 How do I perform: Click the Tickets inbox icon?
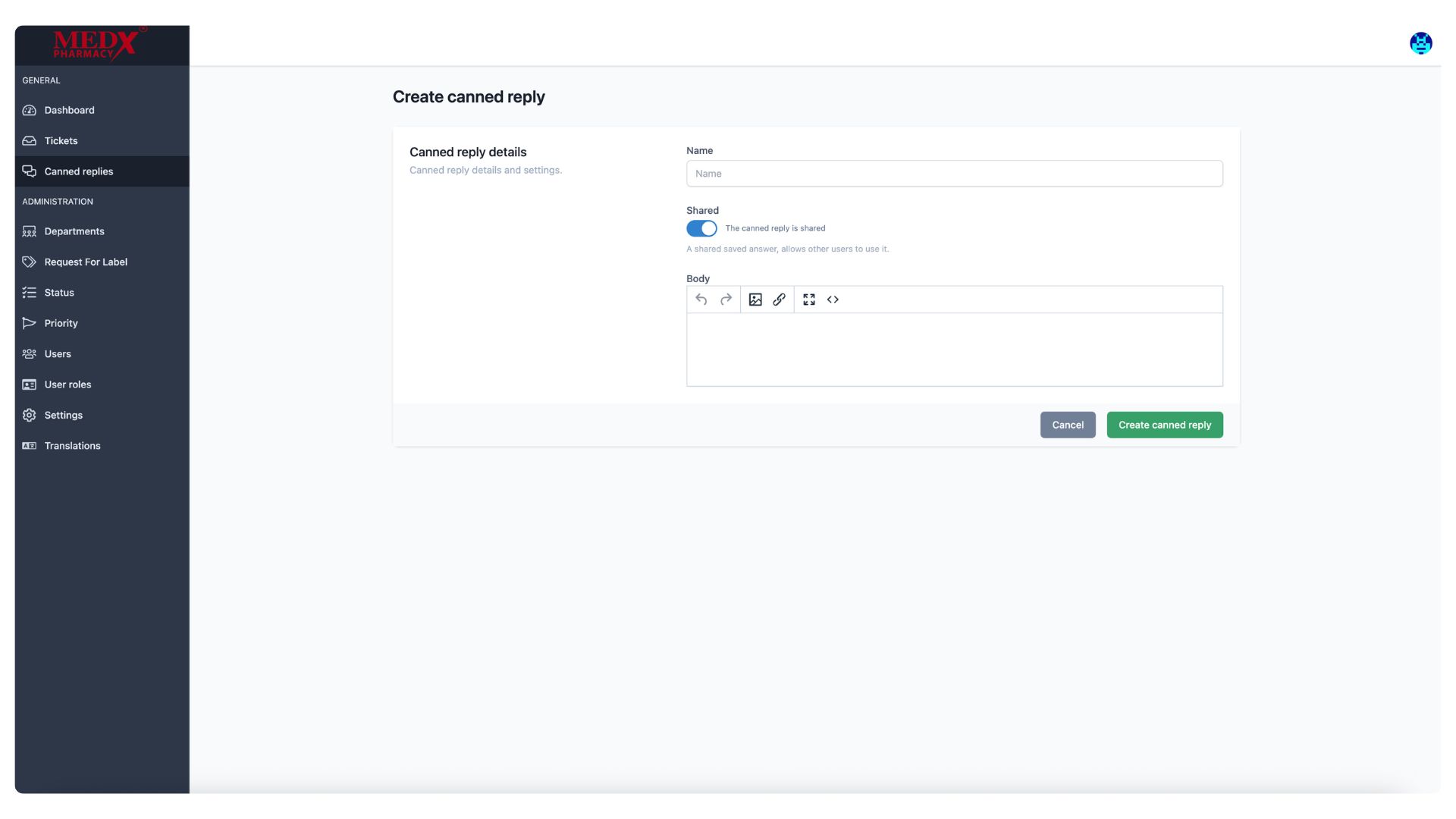pos(29,141)
